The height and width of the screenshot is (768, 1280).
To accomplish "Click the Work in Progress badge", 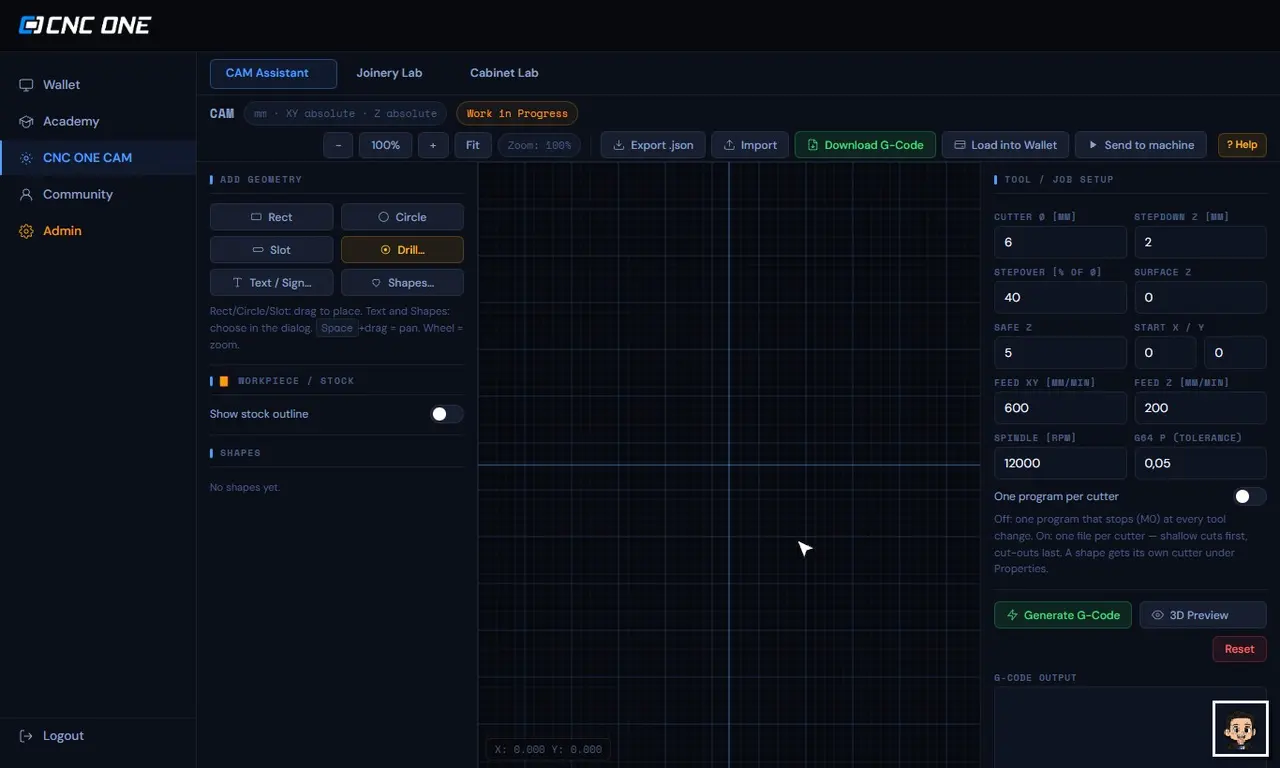I will 517,114.
